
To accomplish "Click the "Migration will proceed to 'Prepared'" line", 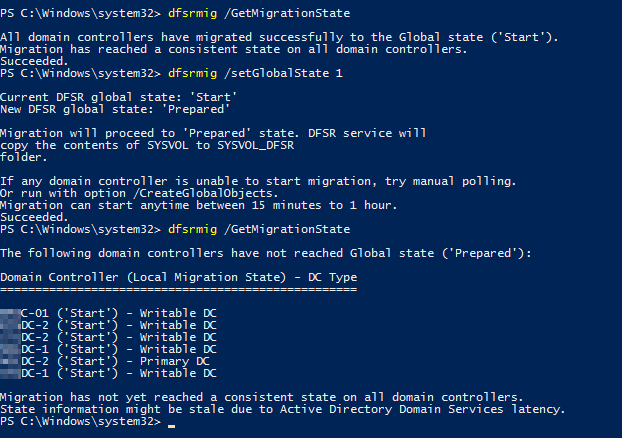I will click(213, 133).
